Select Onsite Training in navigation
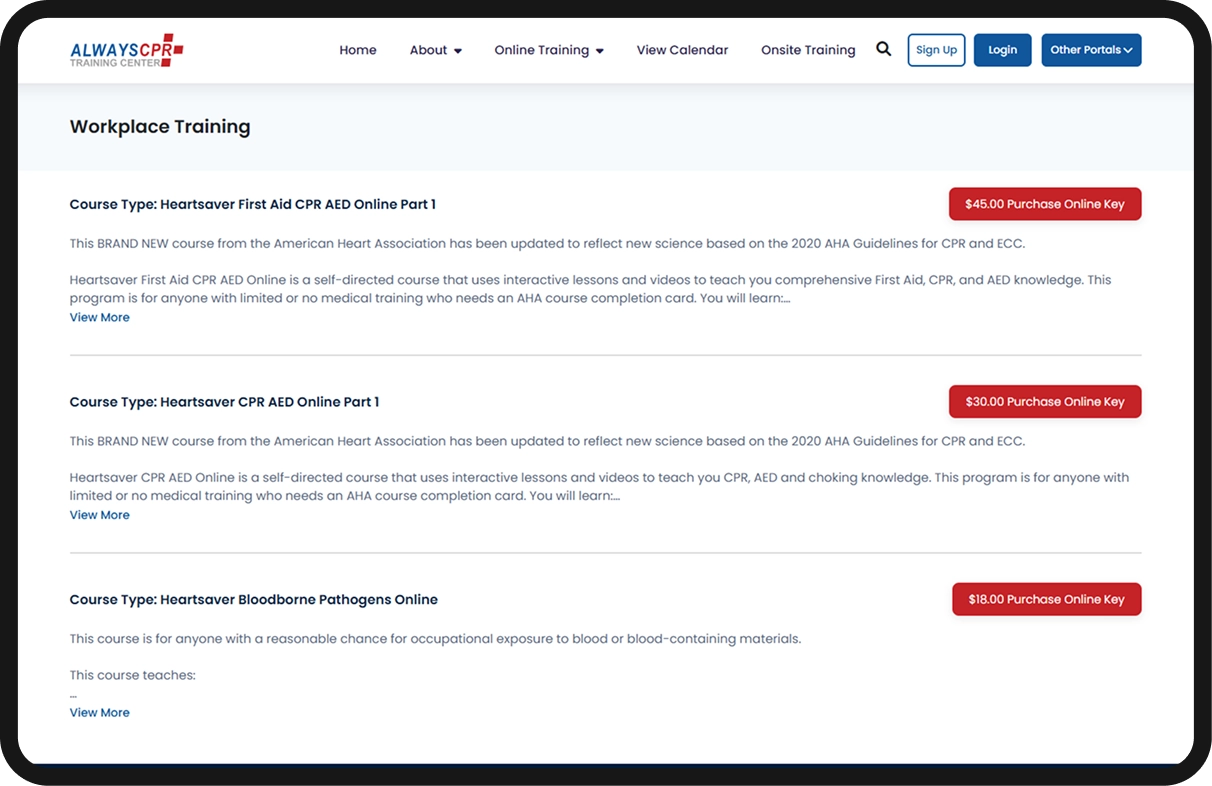The height and width of the screenshot is (786, 1212). (808, 50)
